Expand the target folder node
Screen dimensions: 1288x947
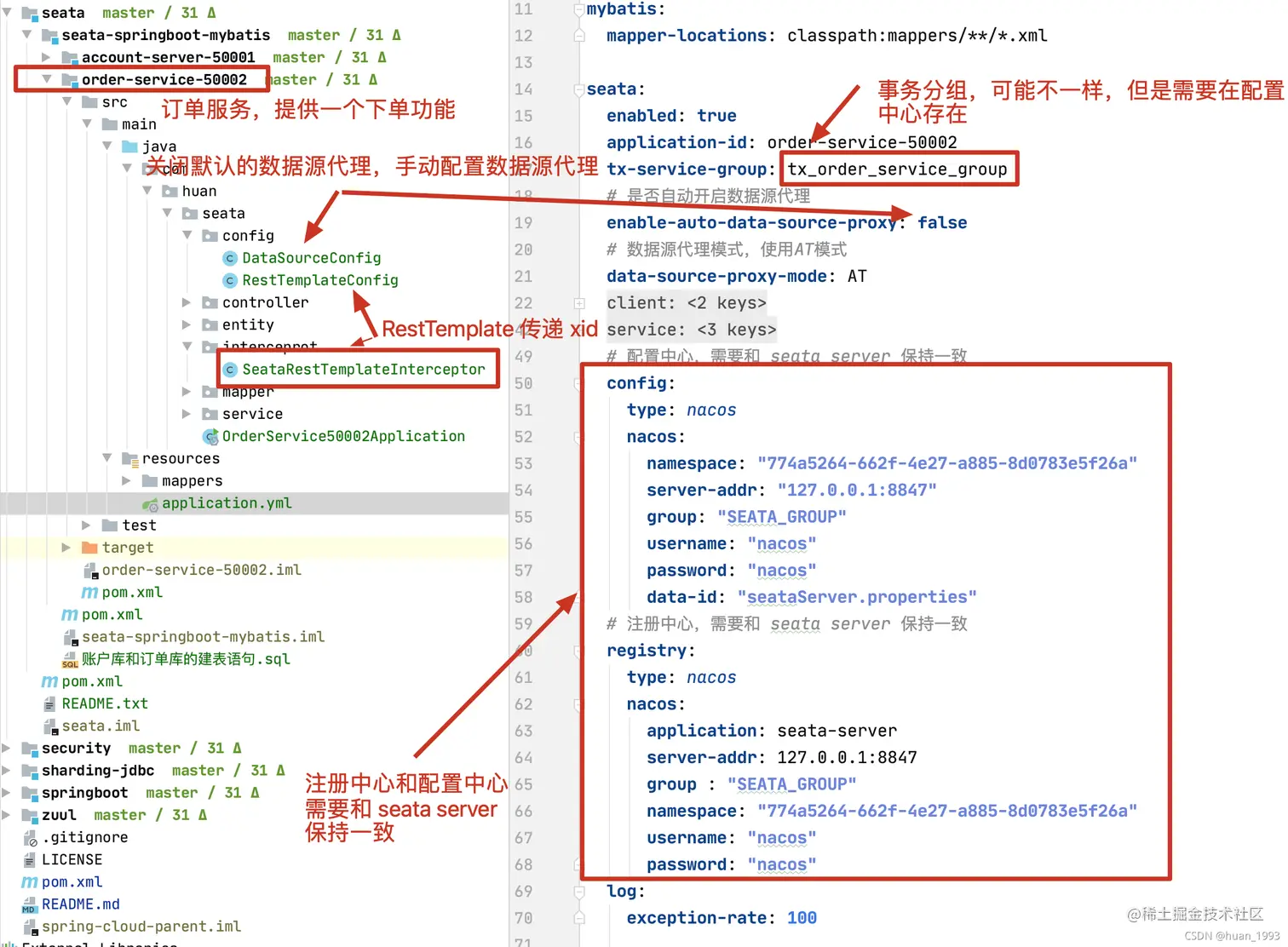pos(66,548)
